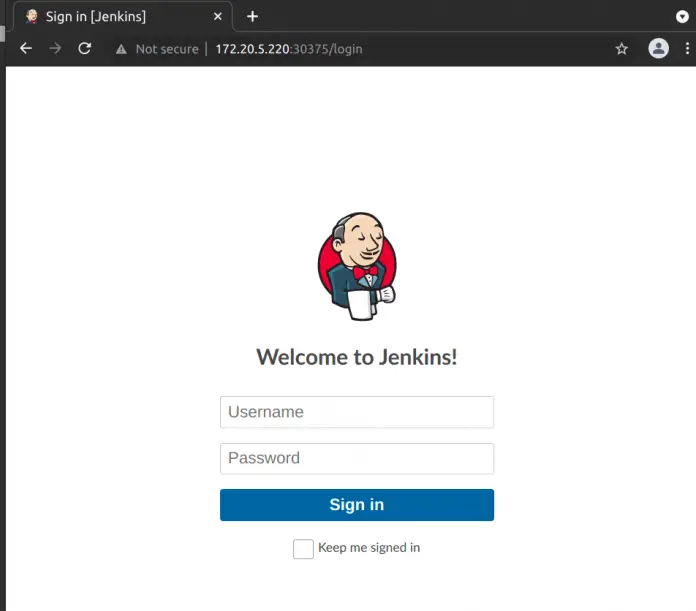Focus the Password input field
The image size is (696, 611).
(x=357, y=458)
